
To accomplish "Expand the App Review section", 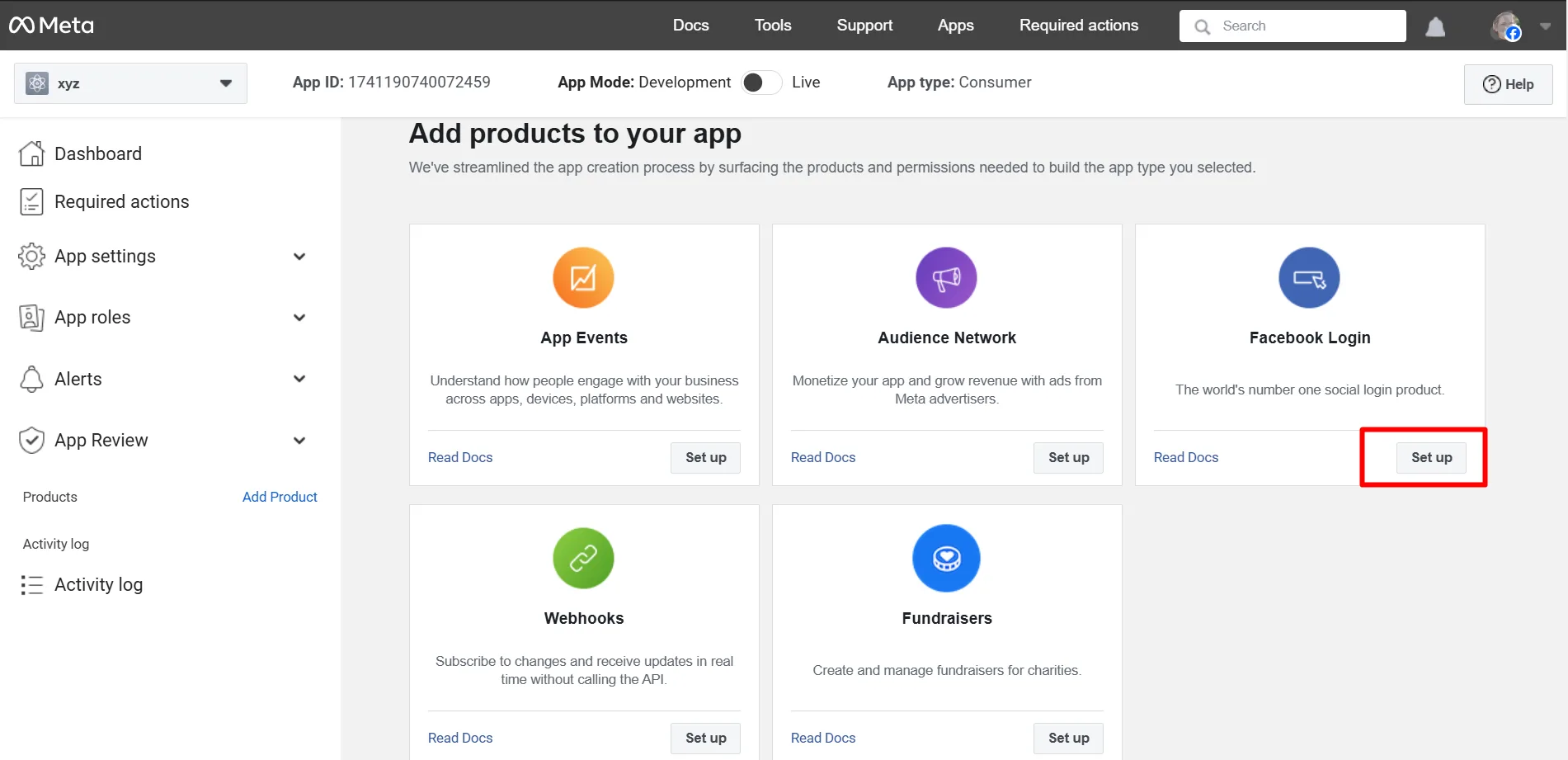I will click(299, 441).
